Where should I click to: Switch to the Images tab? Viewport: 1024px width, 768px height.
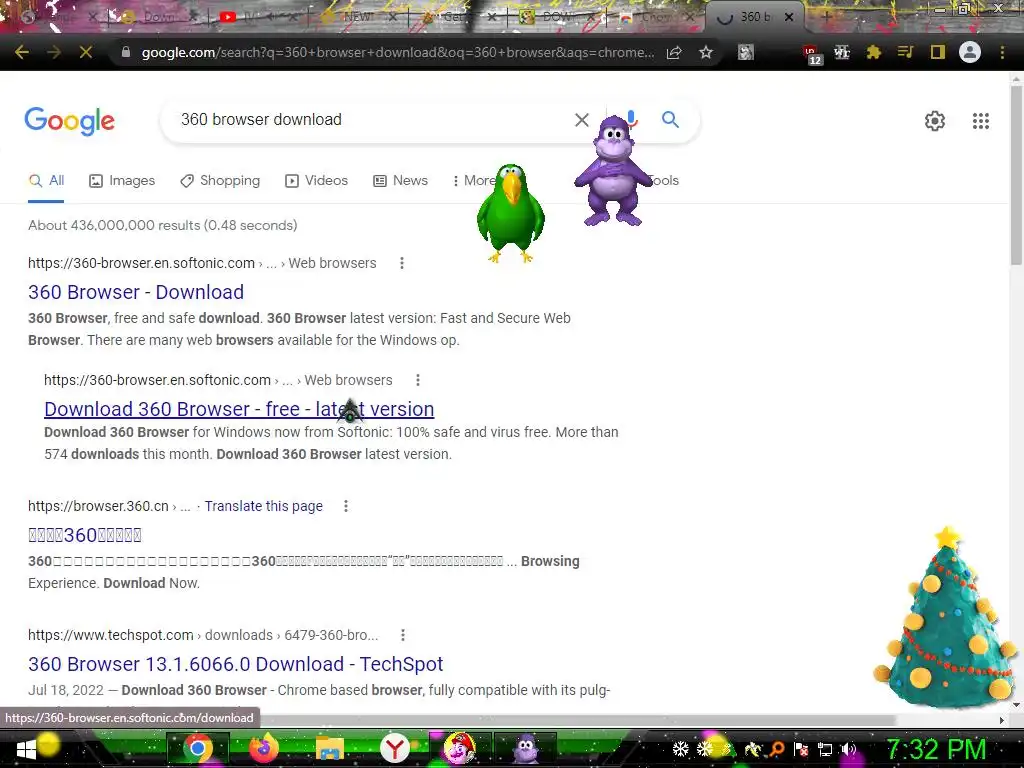(x=122, y=180)
